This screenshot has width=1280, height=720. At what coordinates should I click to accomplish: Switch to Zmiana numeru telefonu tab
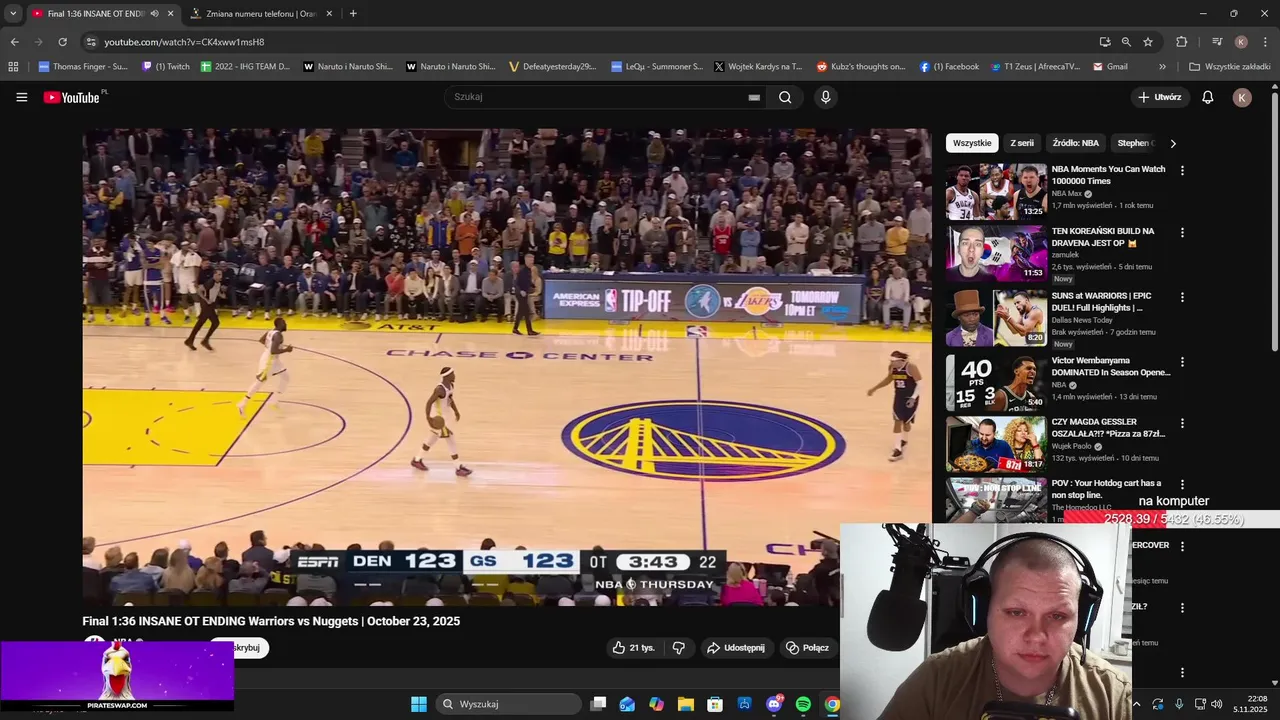click(261, 14)
